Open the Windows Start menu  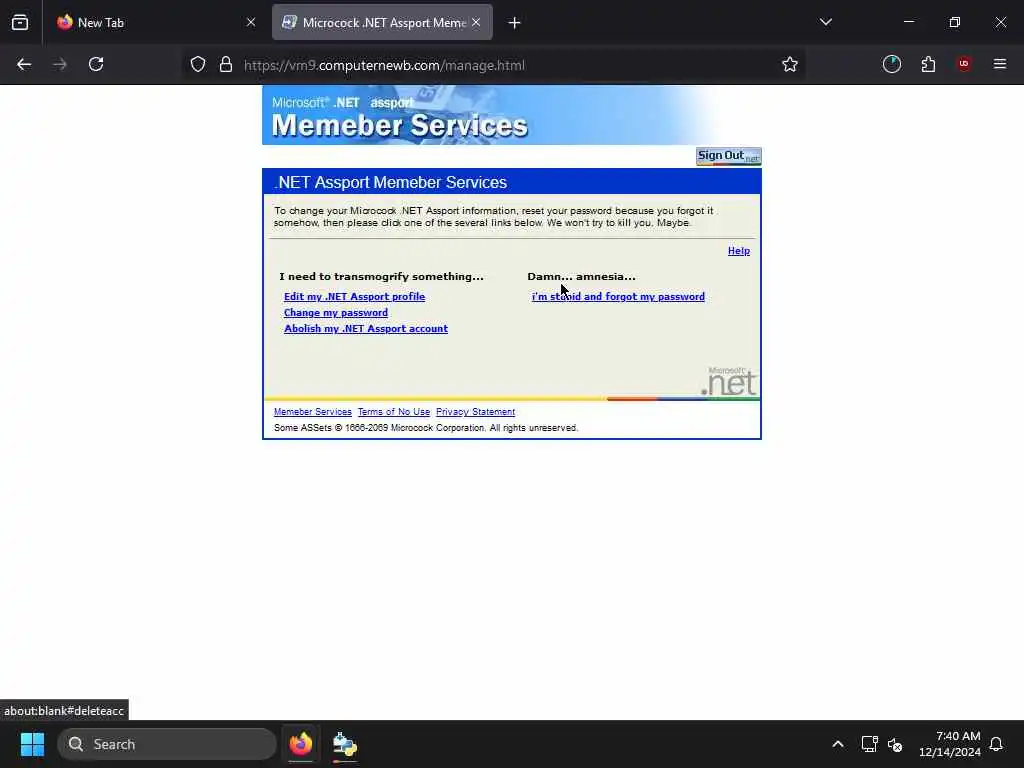32,744
